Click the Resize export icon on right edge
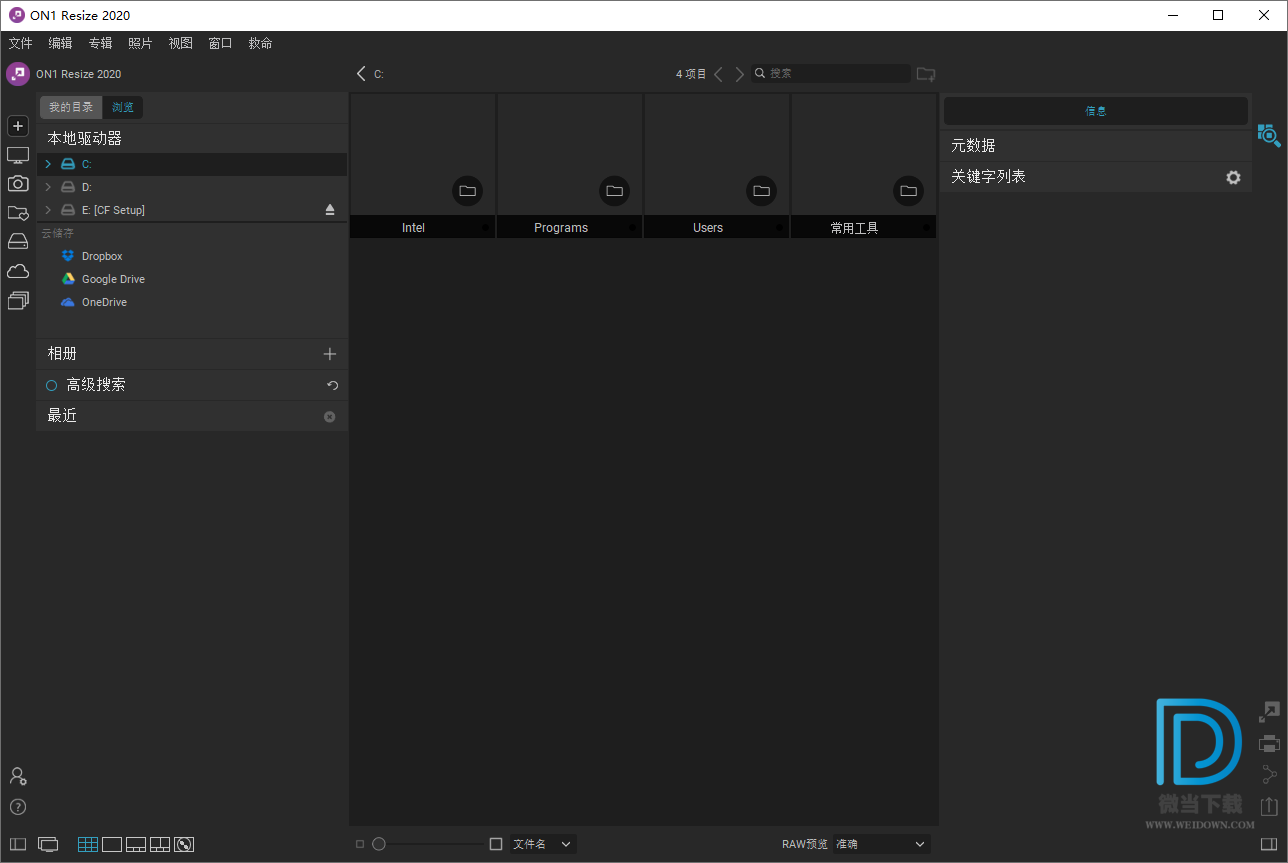 (1269, 712)
